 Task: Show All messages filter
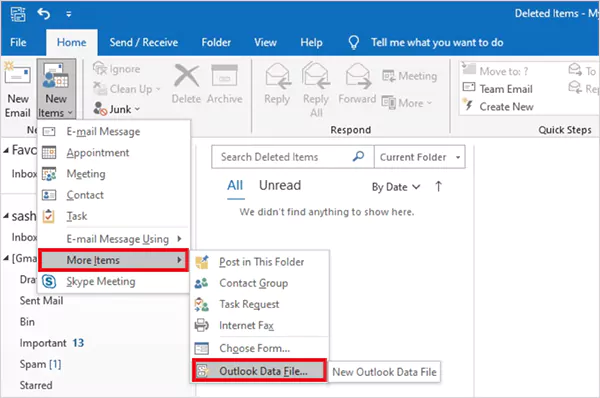[235, 186]
